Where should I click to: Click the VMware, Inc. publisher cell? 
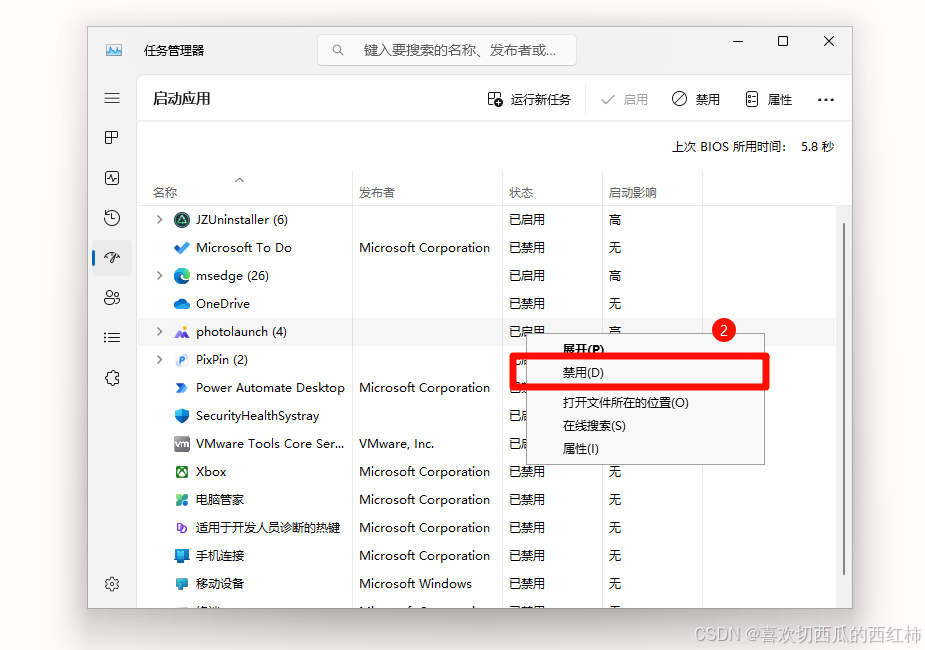(x=396, y=444)
